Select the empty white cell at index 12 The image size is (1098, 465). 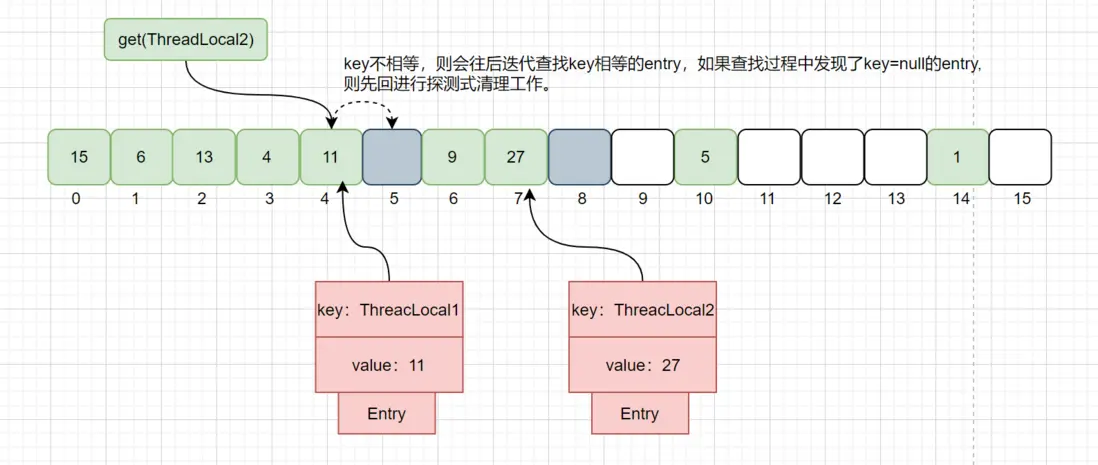(832, 157)
